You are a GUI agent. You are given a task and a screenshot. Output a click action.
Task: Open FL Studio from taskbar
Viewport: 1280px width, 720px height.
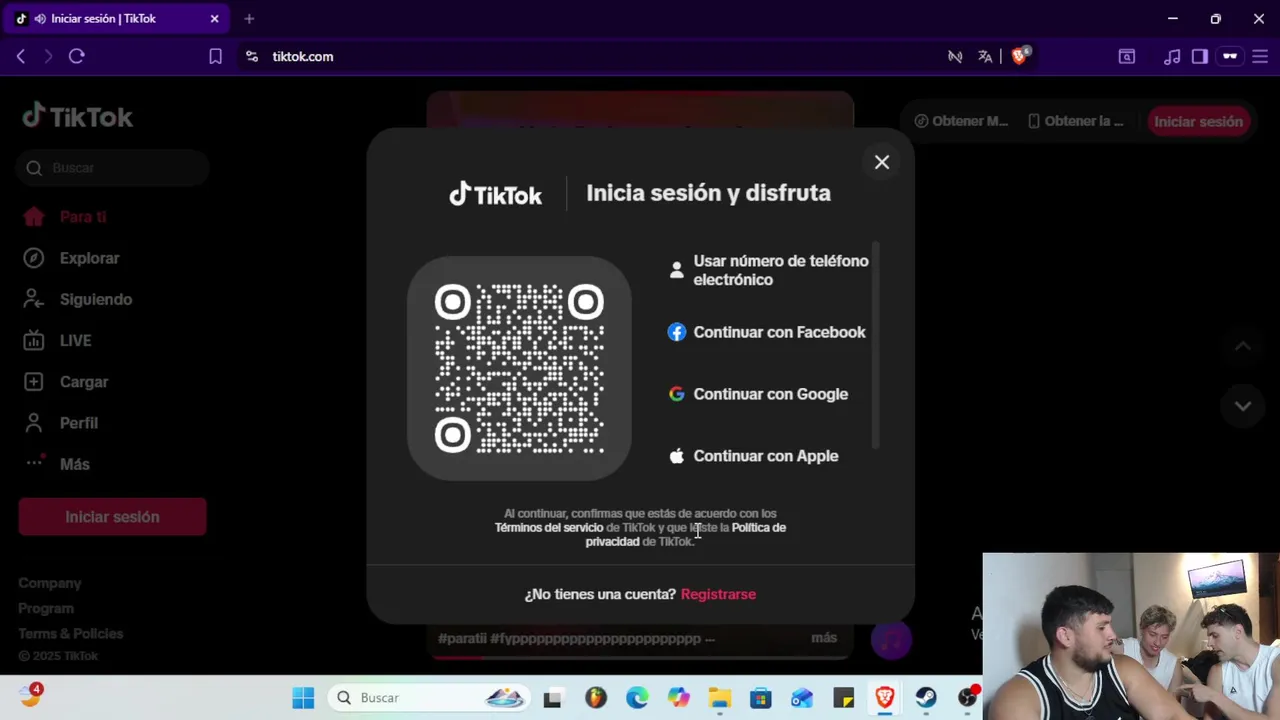click(596, 698)
